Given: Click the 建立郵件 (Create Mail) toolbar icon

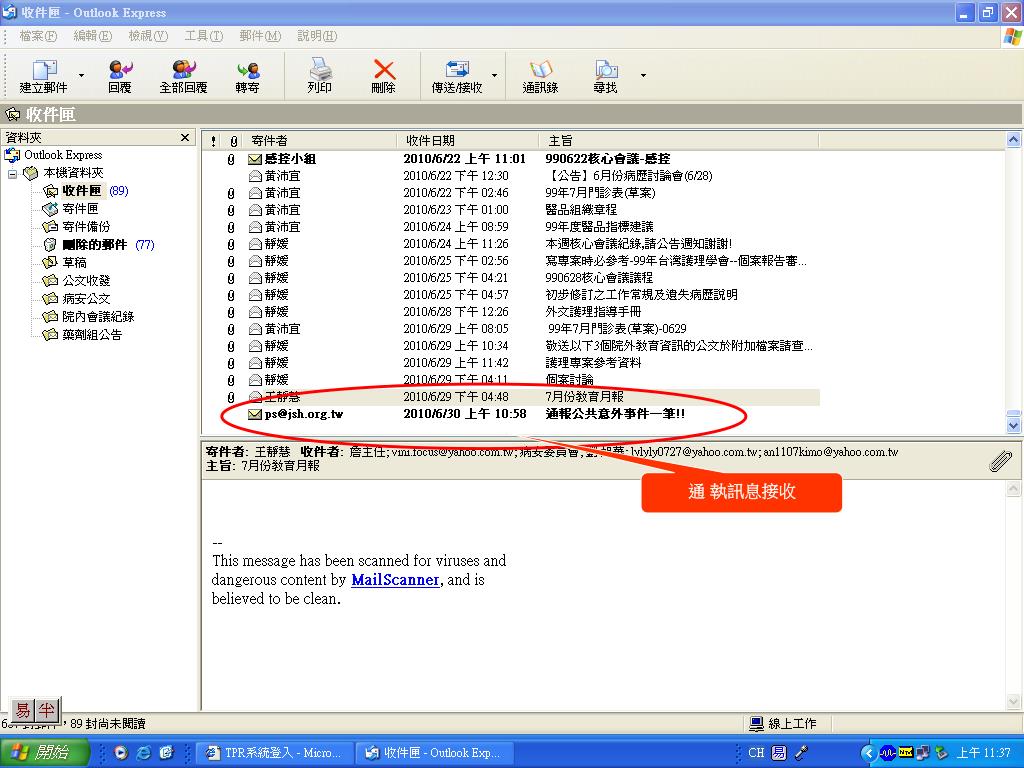Looking at the screenshot, I should coord(43,76).
